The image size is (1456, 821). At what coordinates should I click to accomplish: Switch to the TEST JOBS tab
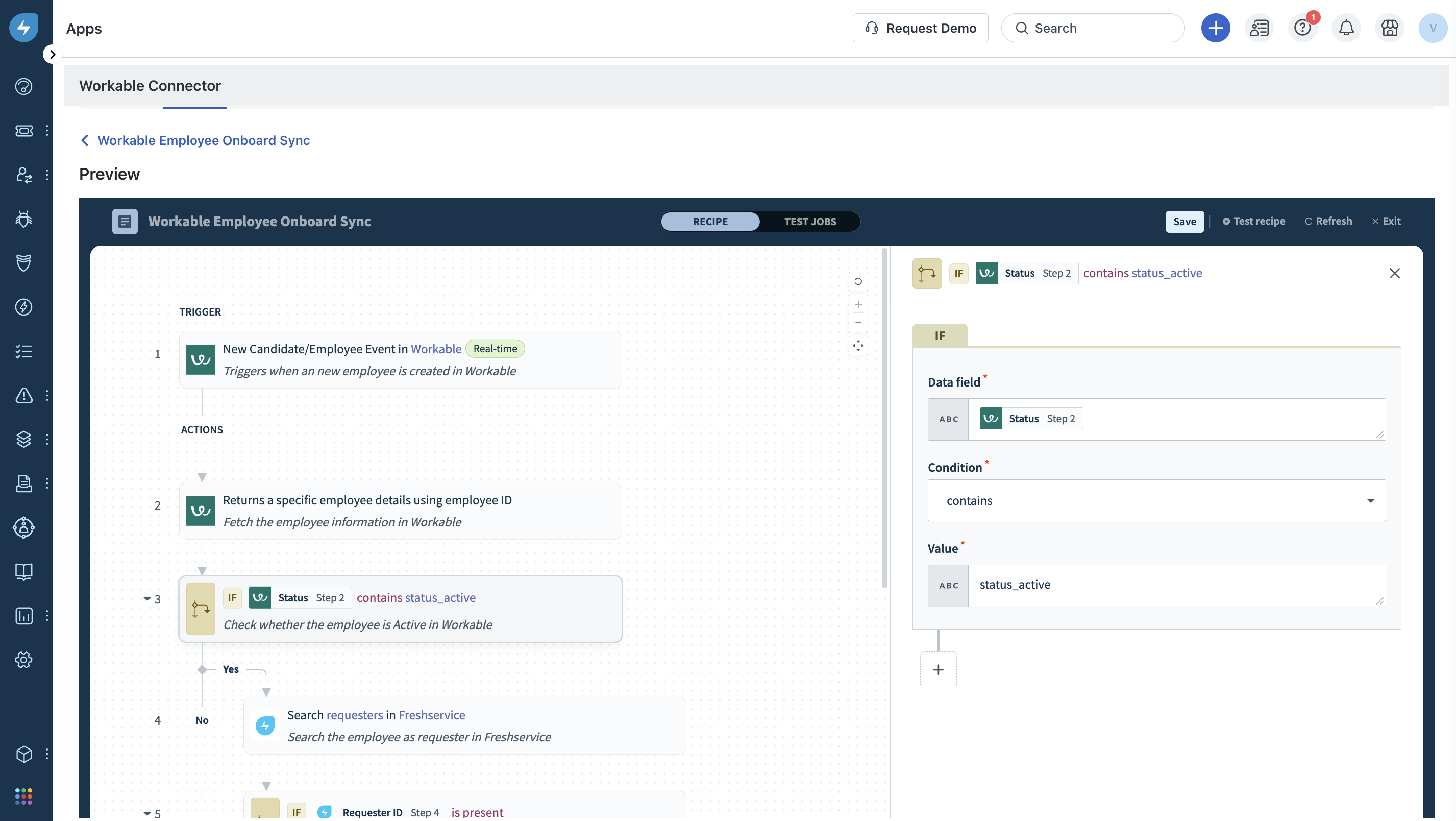tap(809, 221)
